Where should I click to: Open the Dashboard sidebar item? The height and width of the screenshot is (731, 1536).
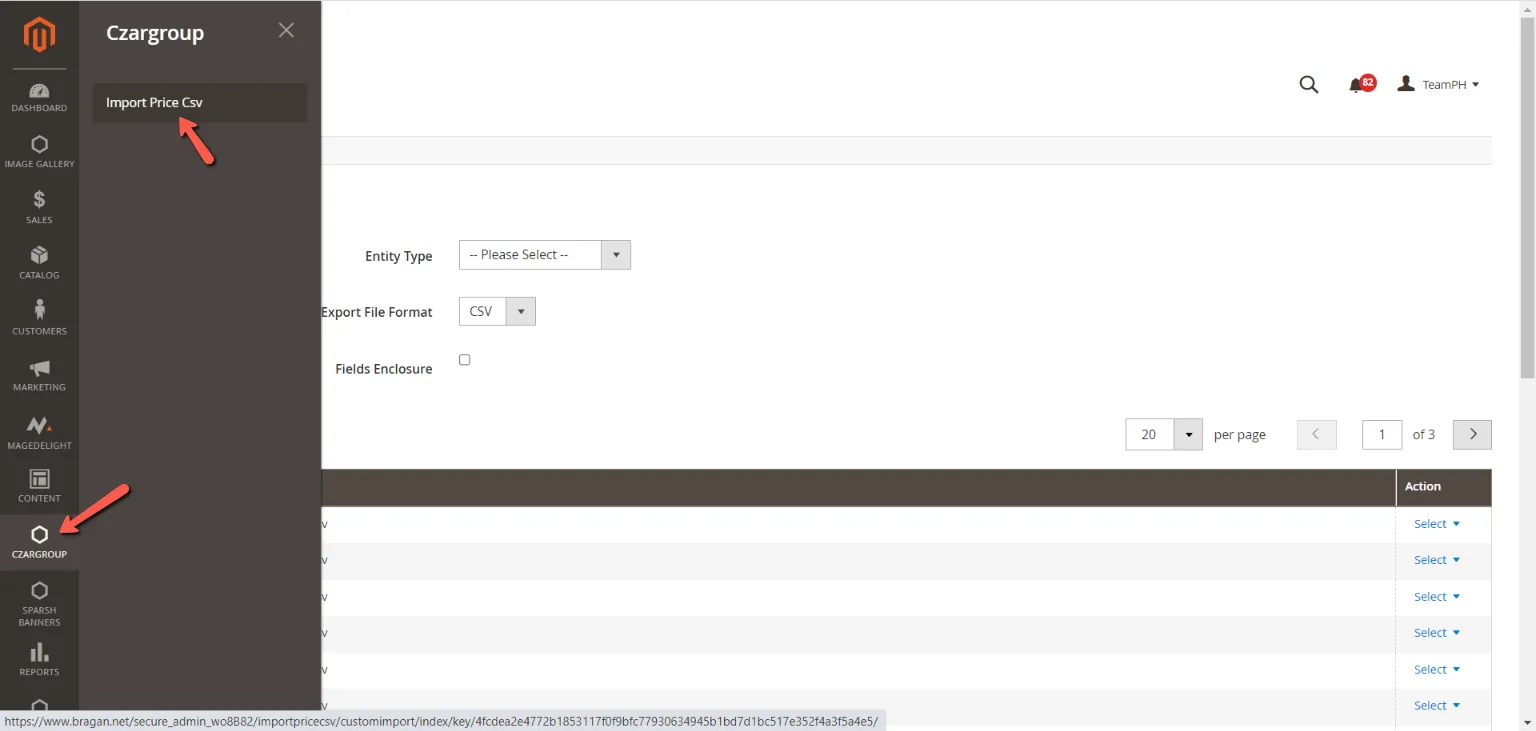39,97
